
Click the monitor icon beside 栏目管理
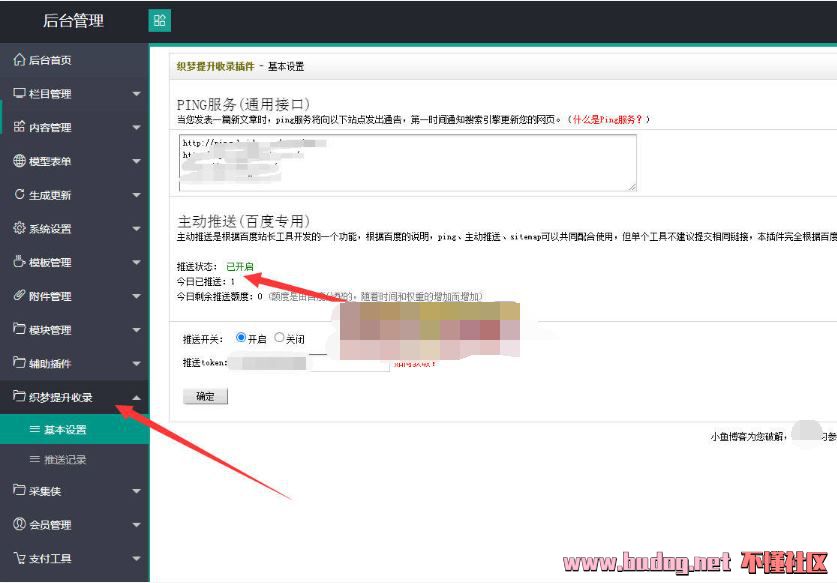coord(19,93)
